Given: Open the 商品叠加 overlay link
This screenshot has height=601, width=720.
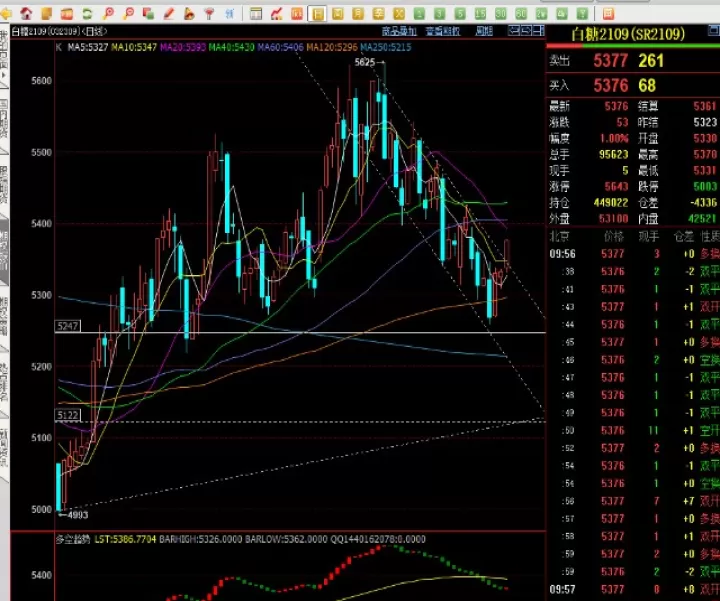Looking at the screenshot, I should coord(399,31).
